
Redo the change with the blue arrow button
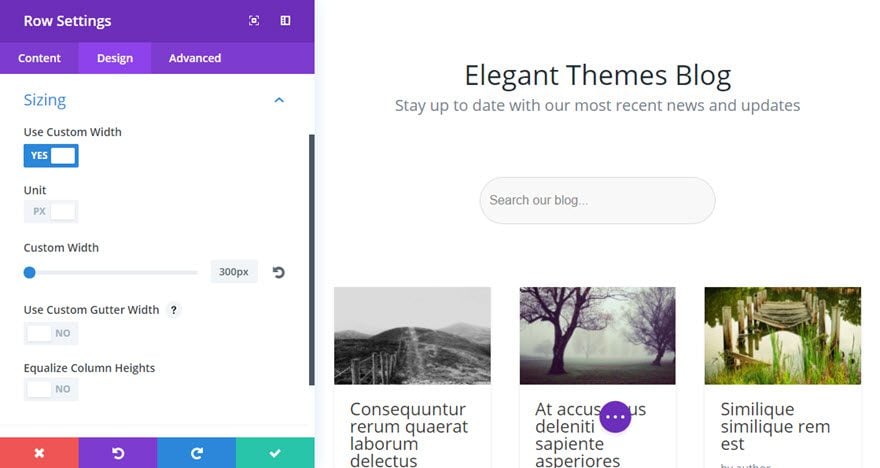(x=196, y=453)
